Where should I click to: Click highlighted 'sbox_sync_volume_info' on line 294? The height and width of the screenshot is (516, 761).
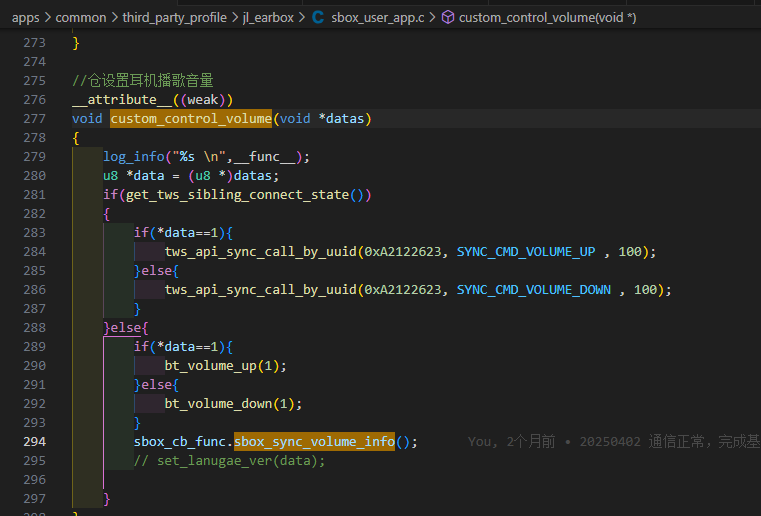314,442
